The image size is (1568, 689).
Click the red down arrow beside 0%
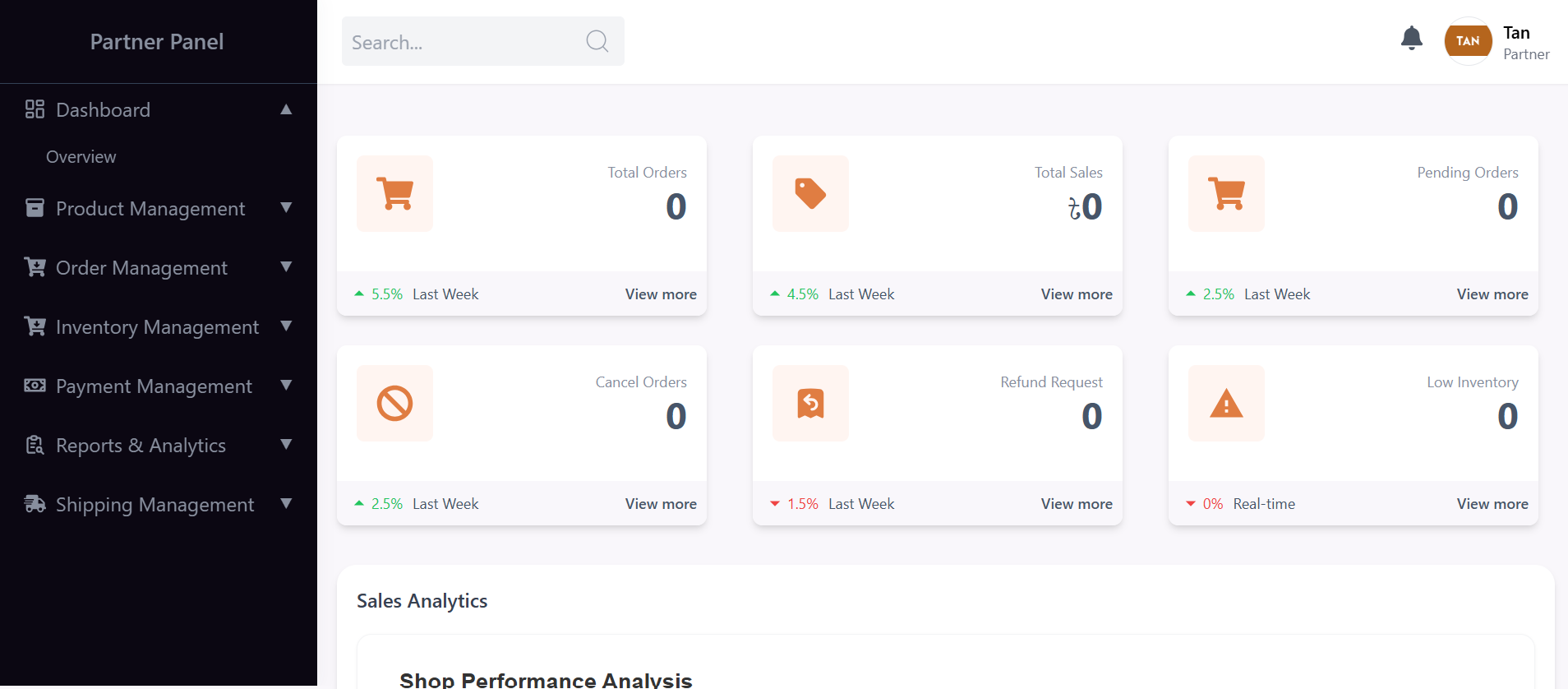coord(1191,504)
